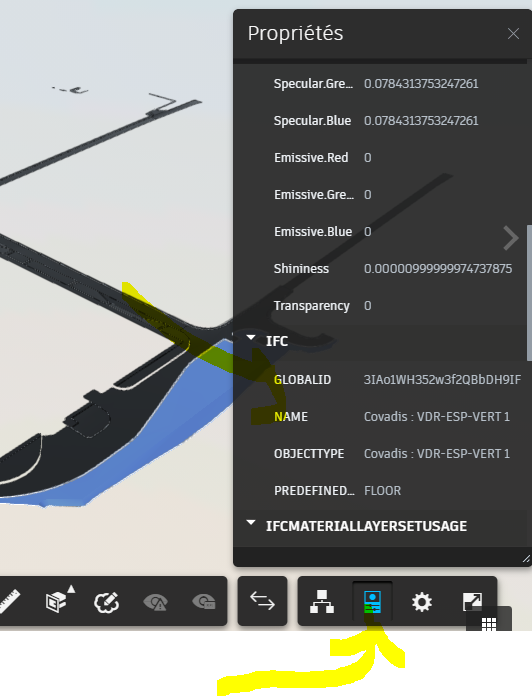
Task: Select the Specular.Gre... value 0.0784313753247261
Action: [421, 83]
